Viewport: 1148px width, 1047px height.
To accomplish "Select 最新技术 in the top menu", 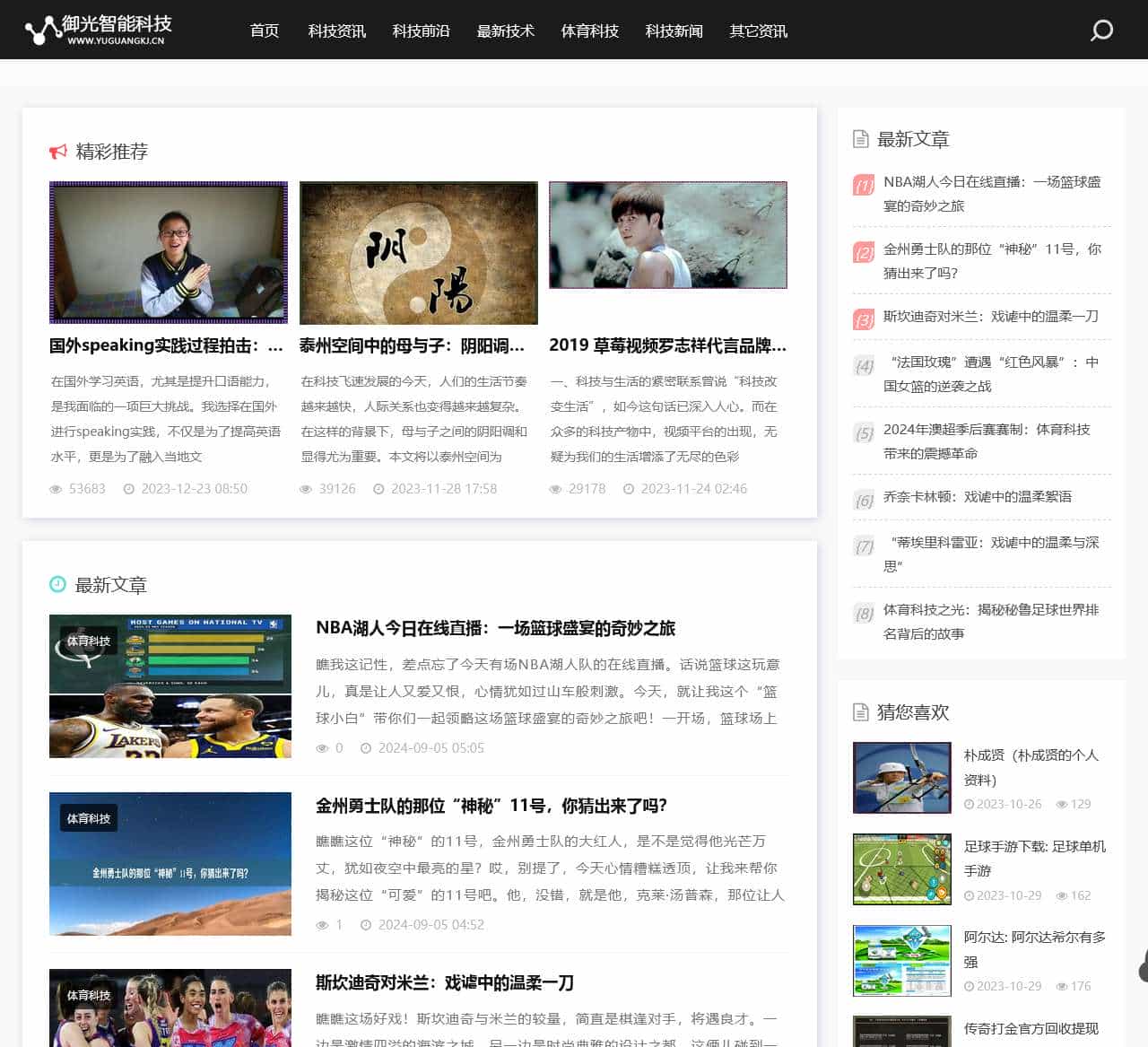I will [506, 31].
